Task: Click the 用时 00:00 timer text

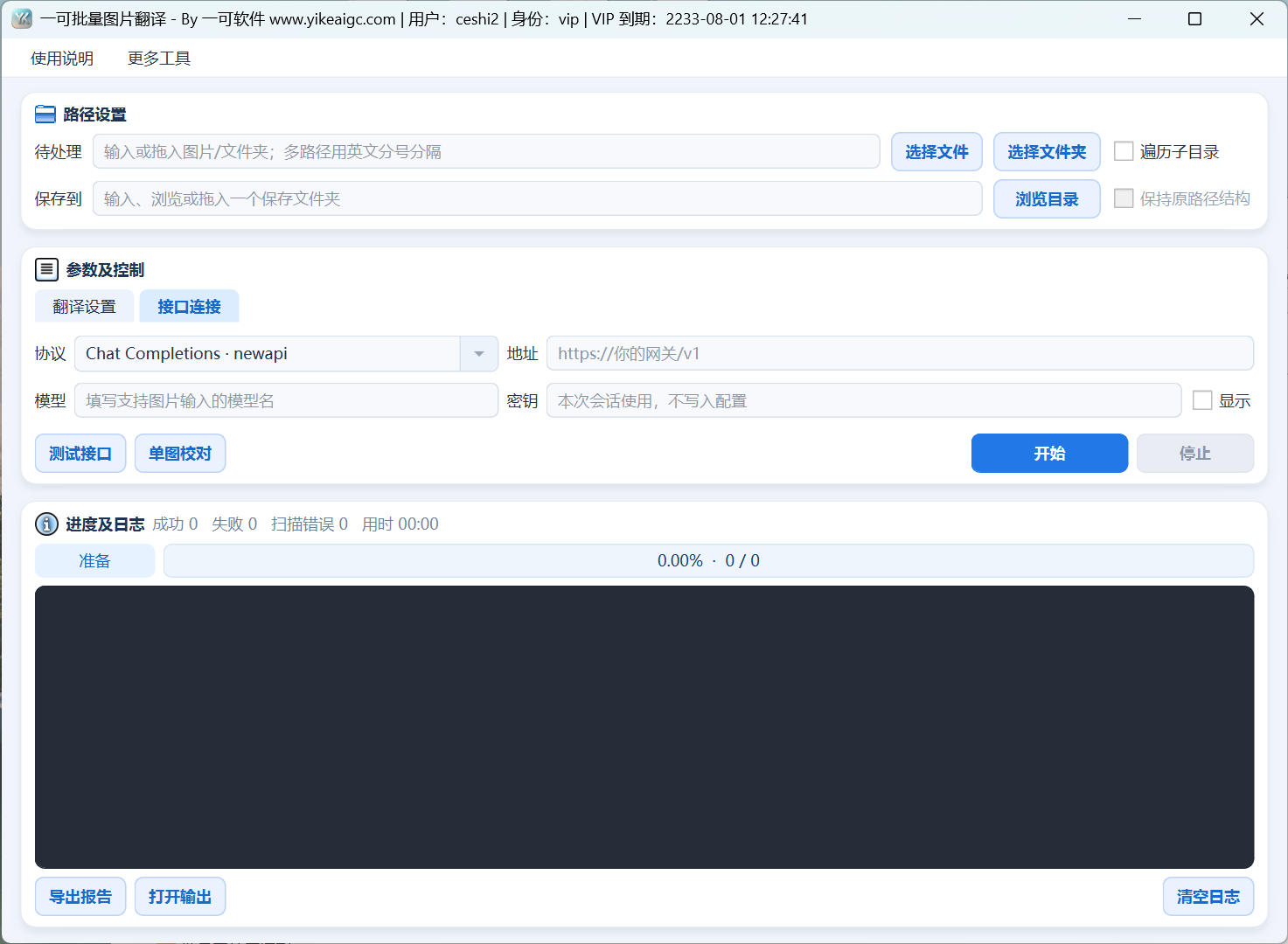Action: [x=400, y=524]
